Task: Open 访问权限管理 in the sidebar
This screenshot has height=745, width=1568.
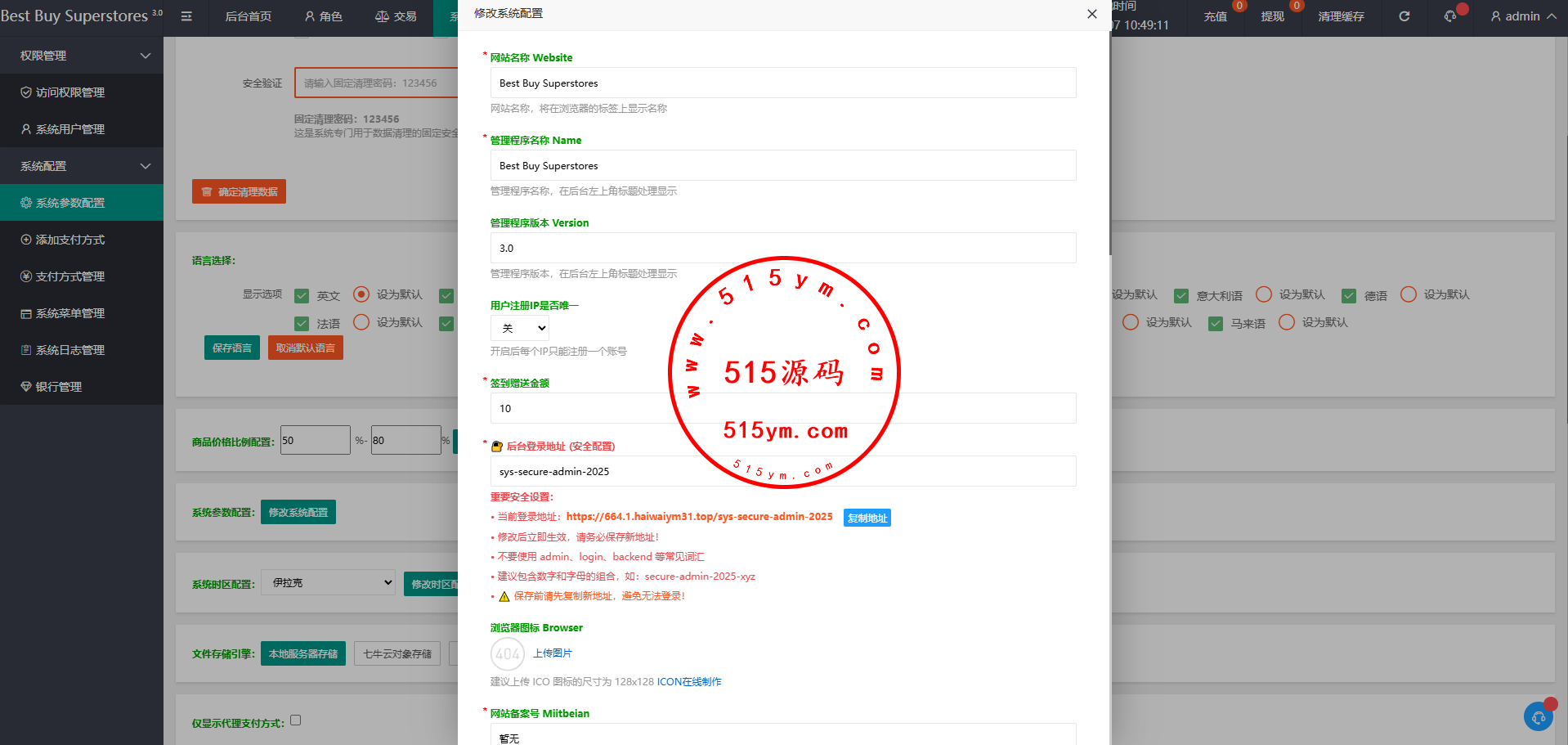Action: (69, 92)
